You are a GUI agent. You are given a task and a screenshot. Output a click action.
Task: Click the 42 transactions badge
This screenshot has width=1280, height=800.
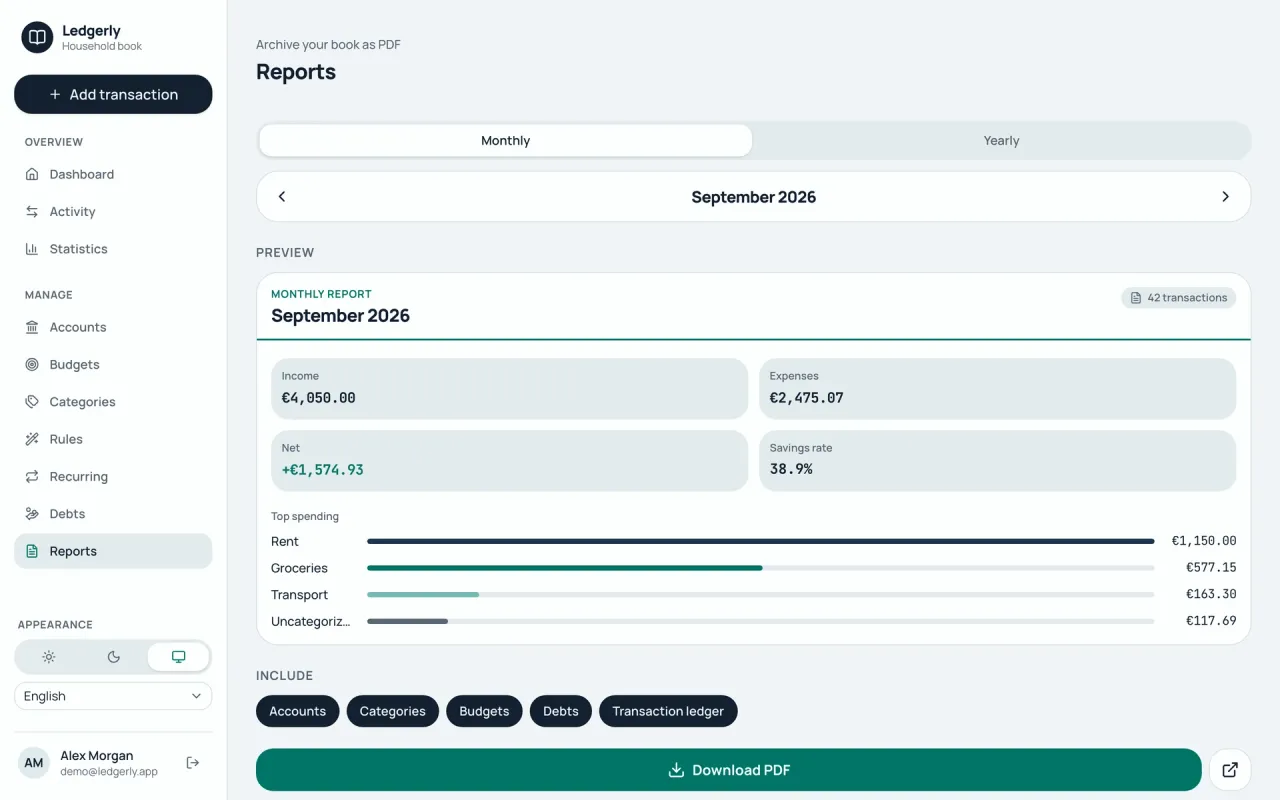[x=1178, y=298]
